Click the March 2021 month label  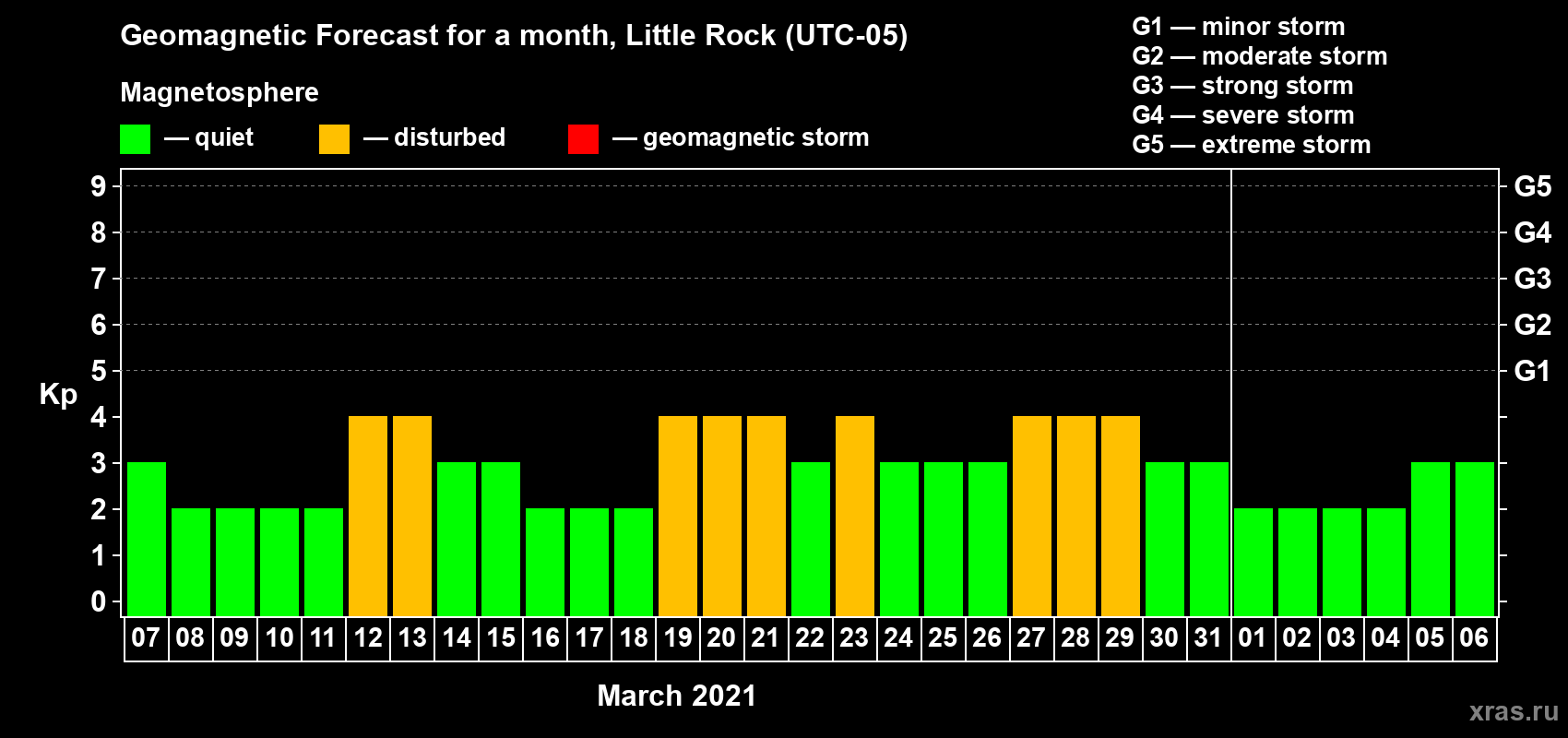coord(676,696)
